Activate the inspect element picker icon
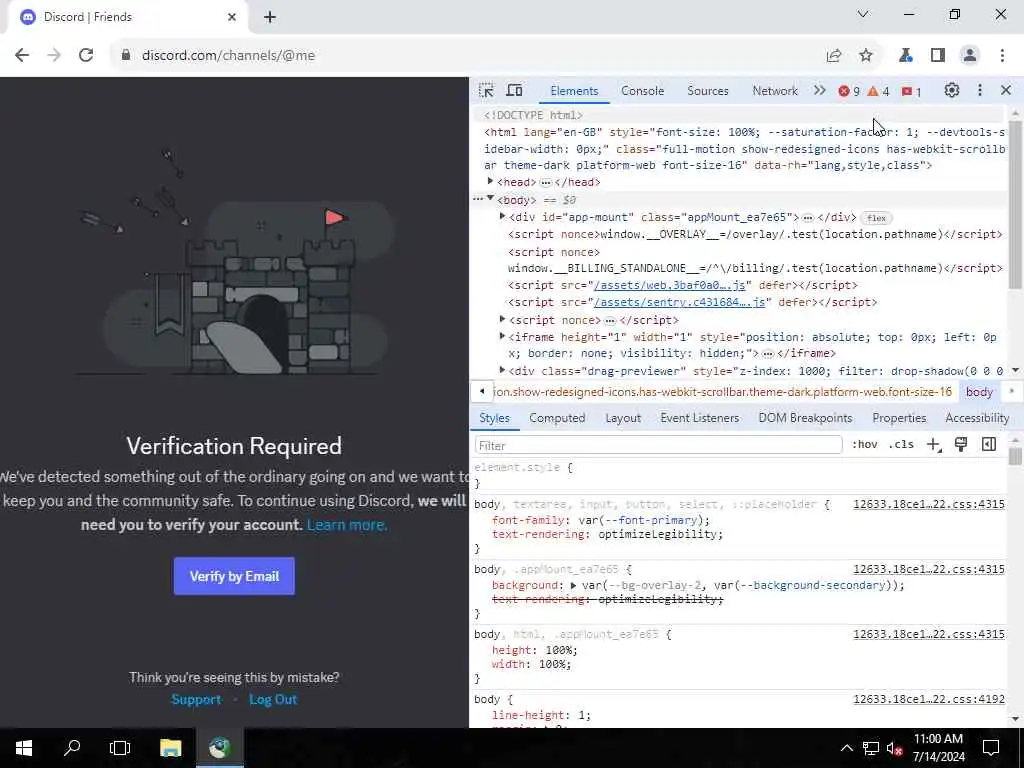 (x=486, y=90)
